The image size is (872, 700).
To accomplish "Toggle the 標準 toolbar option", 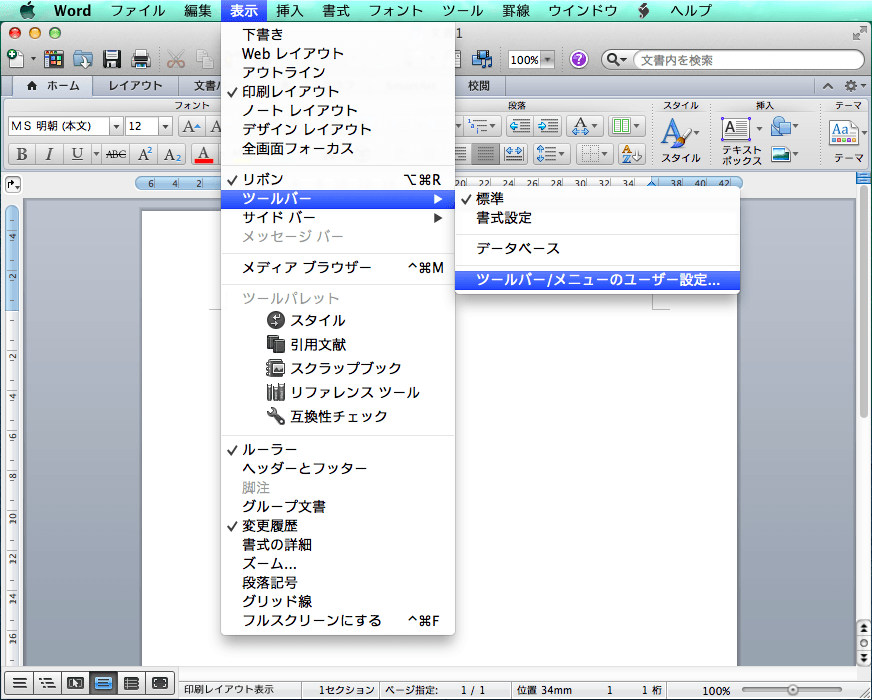I will (x=597, y=198).
